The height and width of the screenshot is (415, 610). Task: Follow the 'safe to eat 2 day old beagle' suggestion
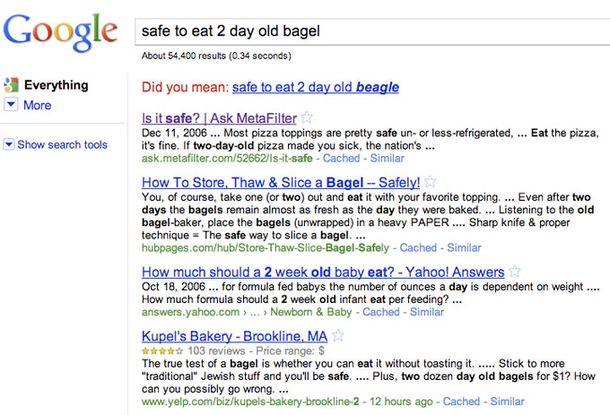coord(316,87)
